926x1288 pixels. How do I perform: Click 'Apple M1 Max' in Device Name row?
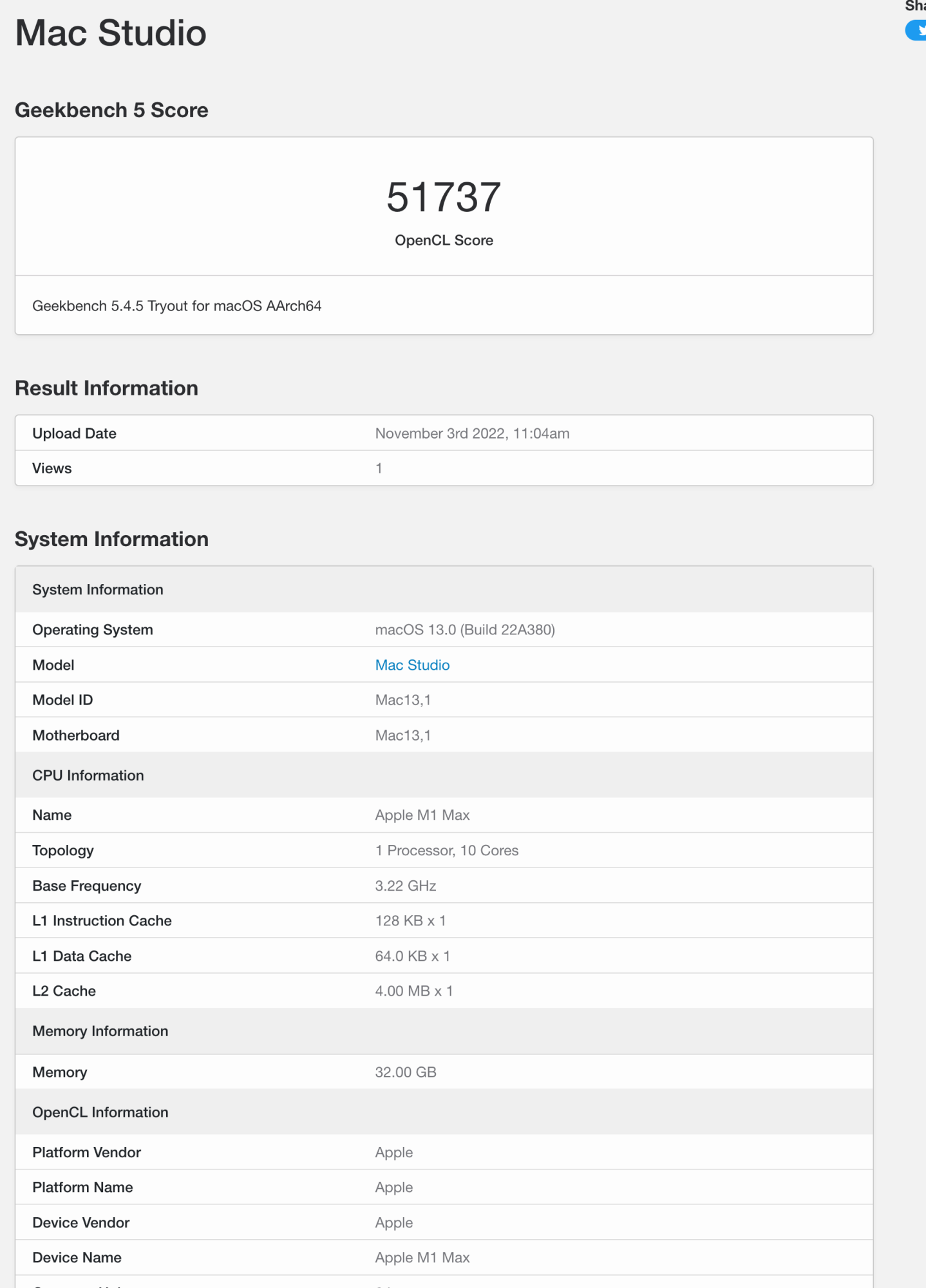coord(422,1258)
